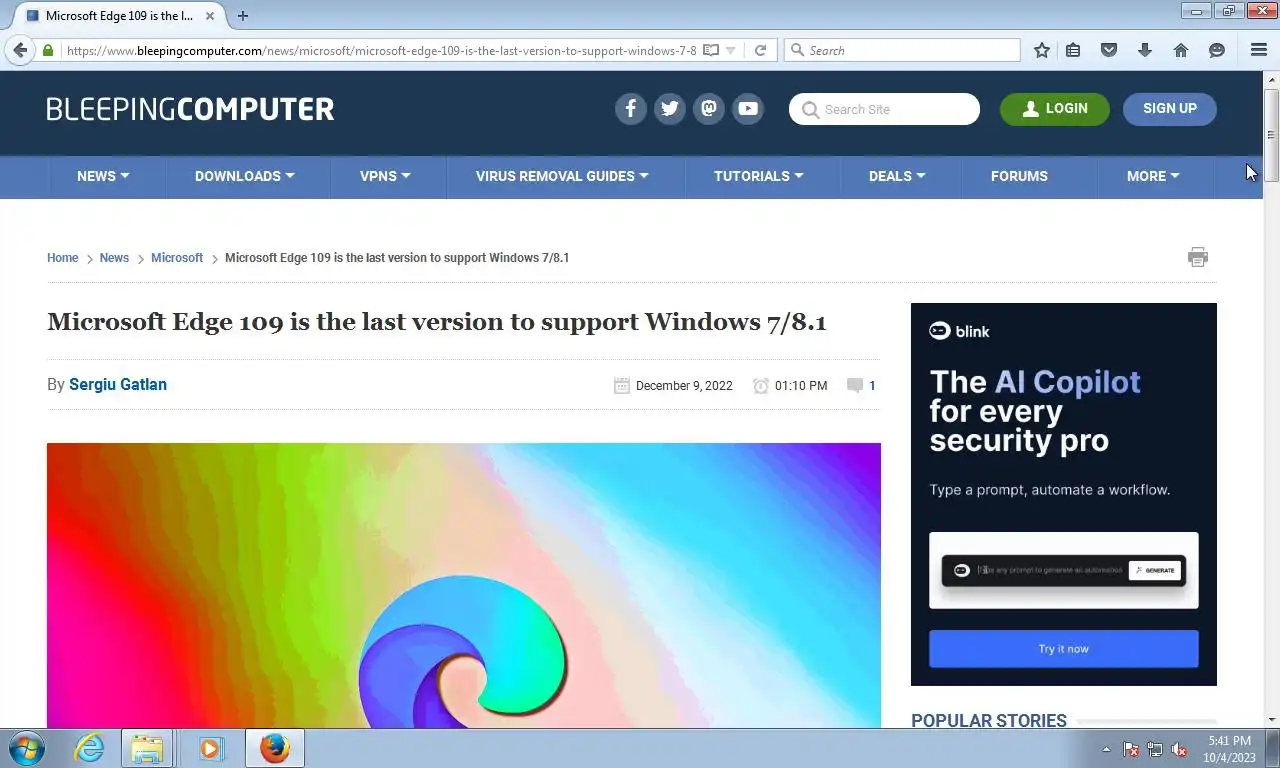Expand the VIRUS REMOVAL GUIDES menu
Image resolution: width=1280 pixels, height=768 pixels.
pos(562,176)
